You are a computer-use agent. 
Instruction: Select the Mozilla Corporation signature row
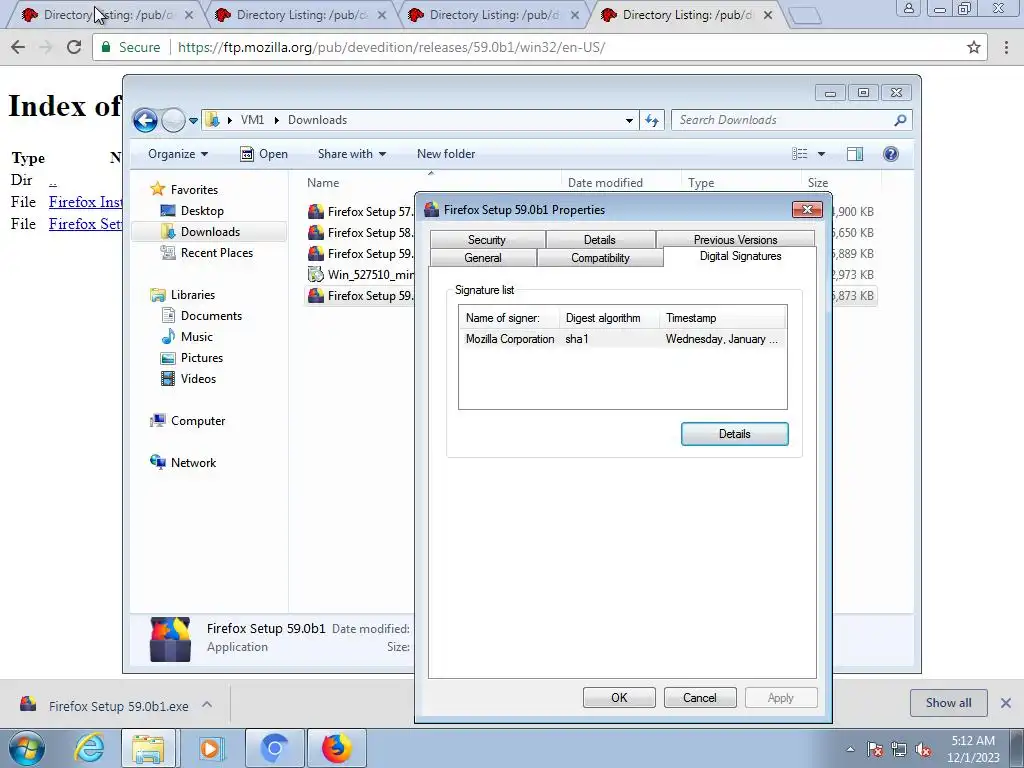622,339
